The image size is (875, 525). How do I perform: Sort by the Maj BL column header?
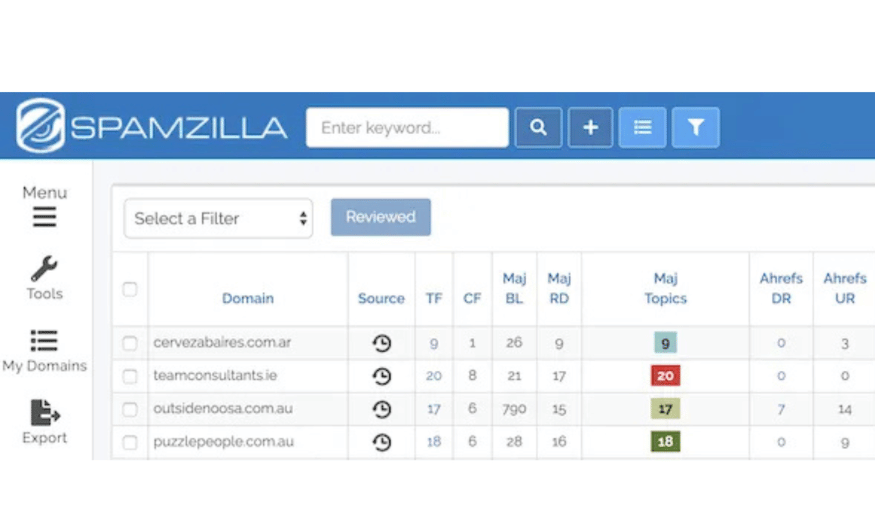pos(515,288)
